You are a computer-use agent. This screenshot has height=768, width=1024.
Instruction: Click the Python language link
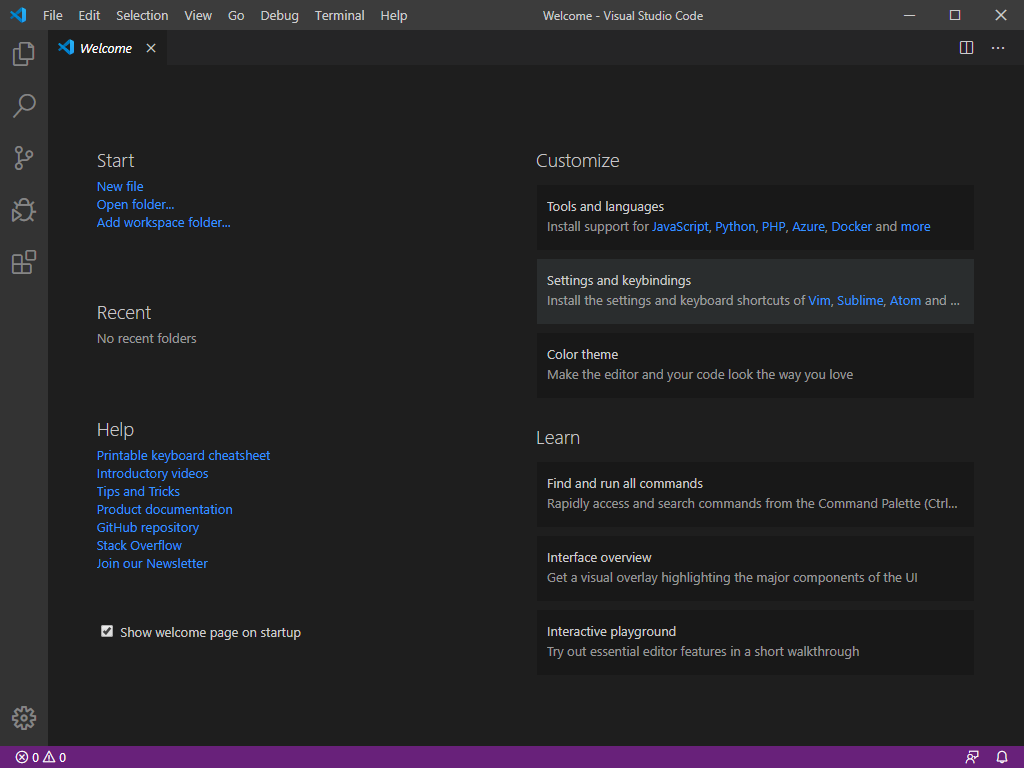coord(735,227)
